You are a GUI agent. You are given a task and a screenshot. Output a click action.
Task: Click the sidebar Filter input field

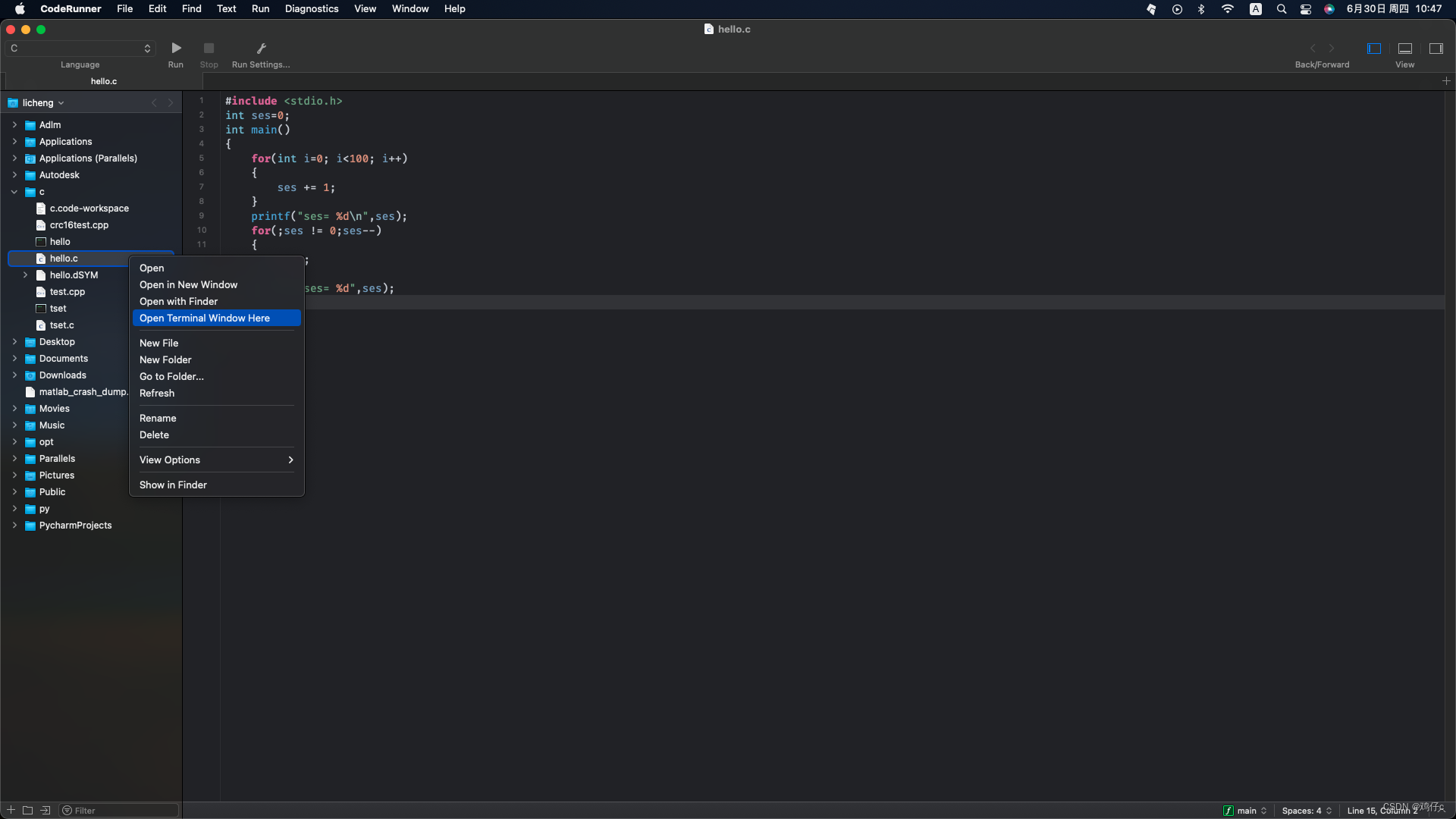pyautogui.click(x=121, y=811)
